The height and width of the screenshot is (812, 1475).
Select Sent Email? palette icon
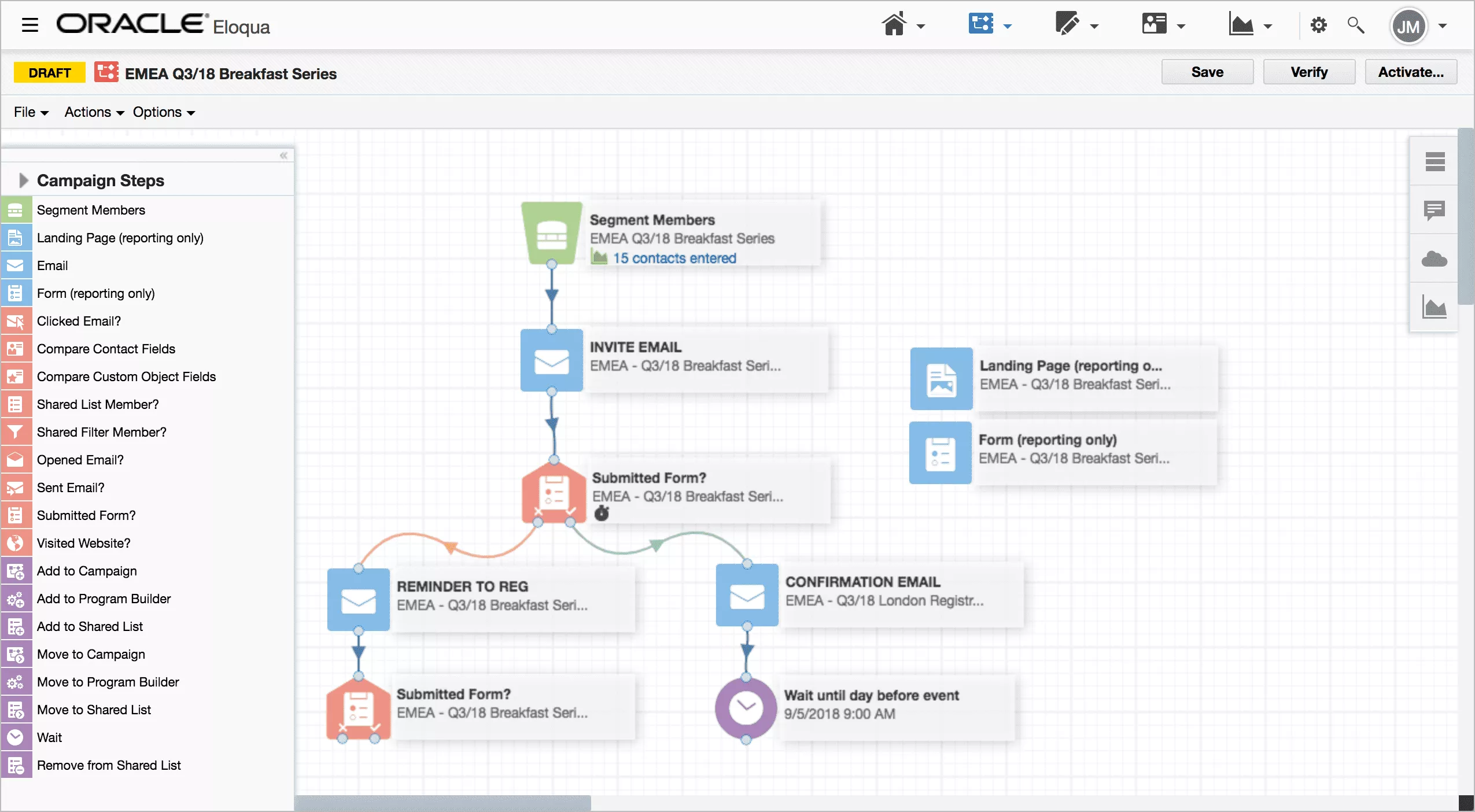tap(16, 488)
